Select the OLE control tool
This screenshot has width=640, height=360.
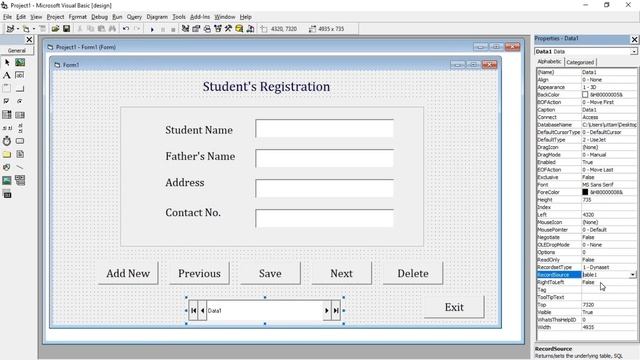click(7, 193)
